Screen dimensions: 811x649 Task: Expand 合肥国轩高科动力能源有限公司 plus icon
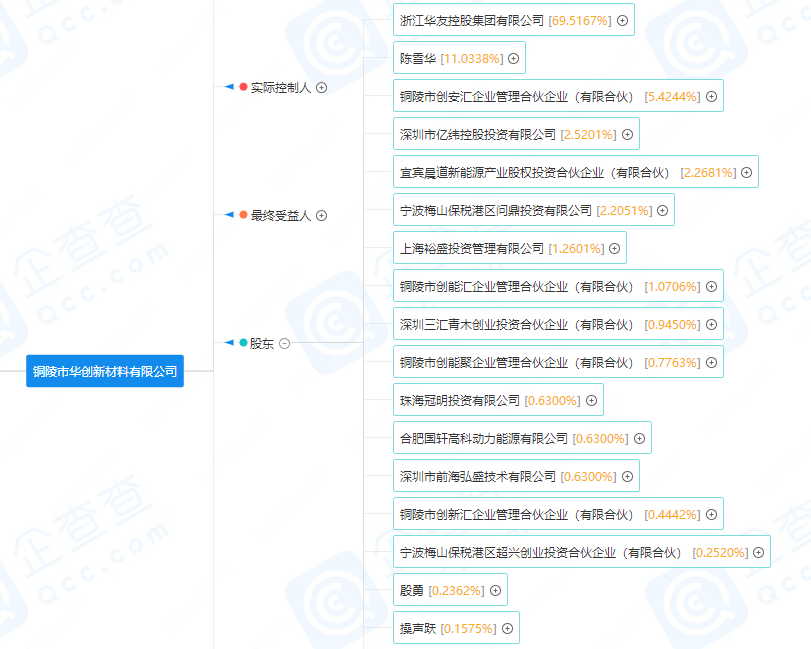[x=637, y=437]
